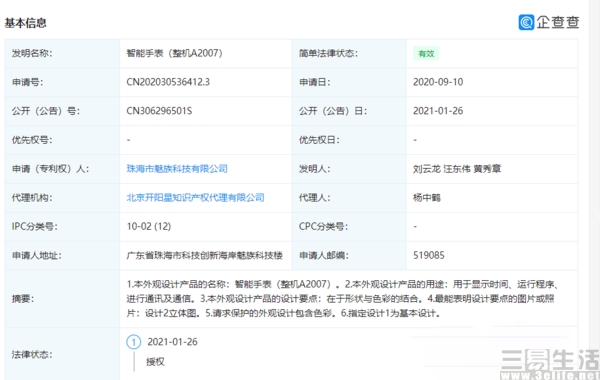Click agent name 杨中鹤
The height and width of the screenshot is (380, 600).
click(427, 197)
